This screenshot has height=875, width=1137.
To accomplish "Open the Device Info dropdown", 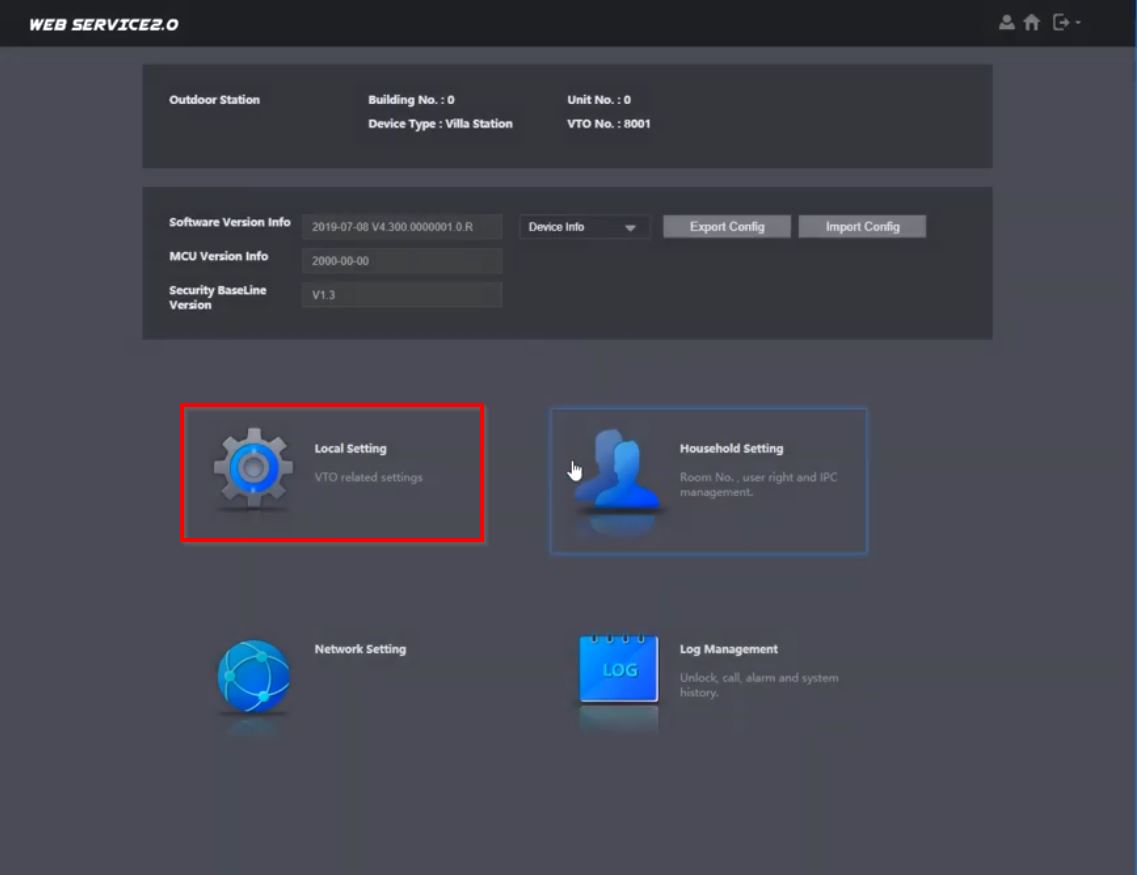I will click(x=584, y=227).
